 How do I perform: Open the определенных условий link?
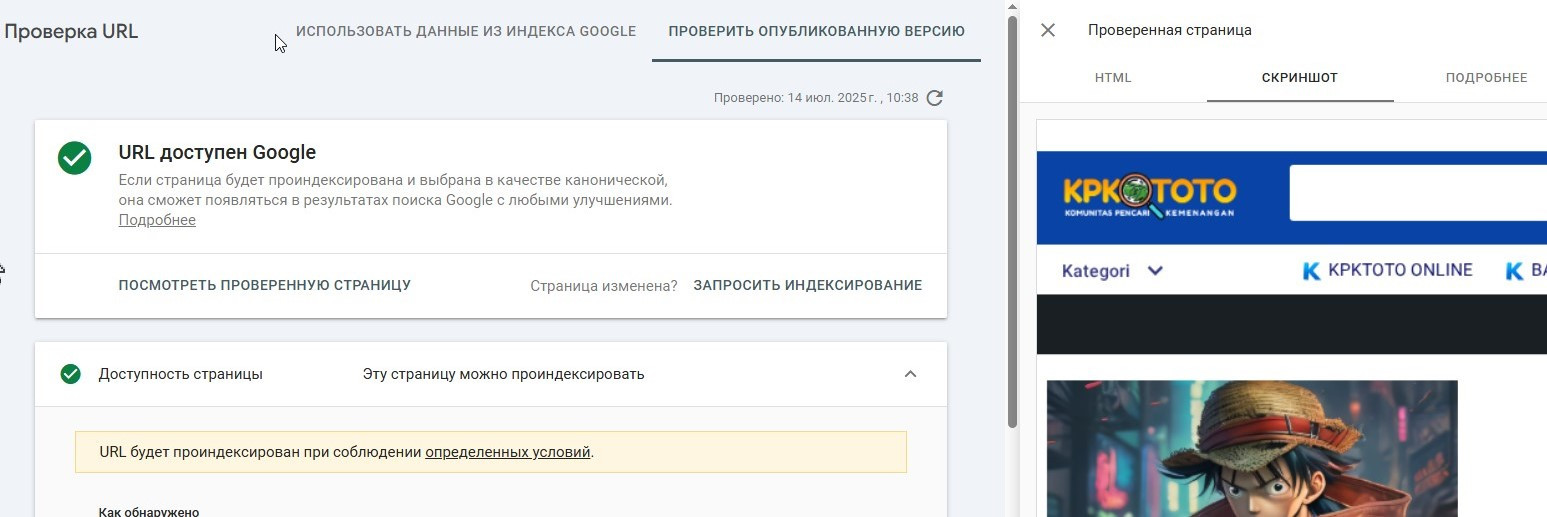(507, 452)
